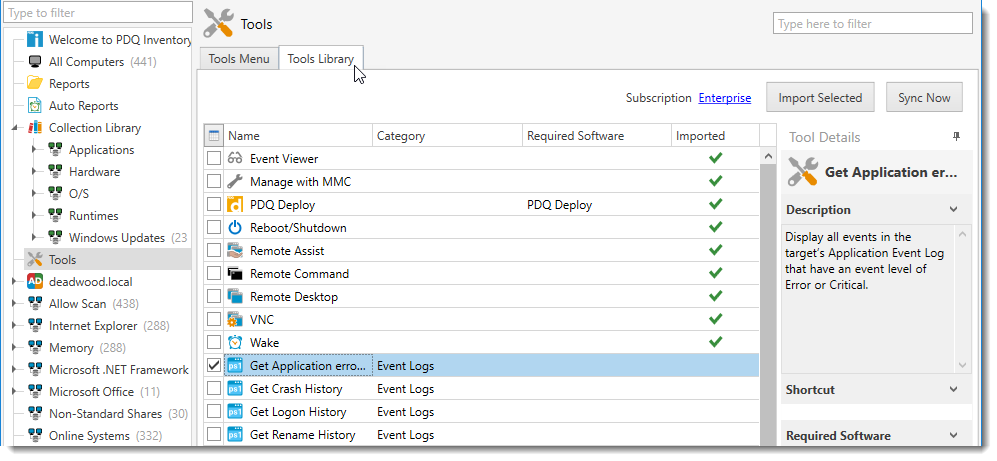Click the Online Systems collection icon

(x=35, y=436)
